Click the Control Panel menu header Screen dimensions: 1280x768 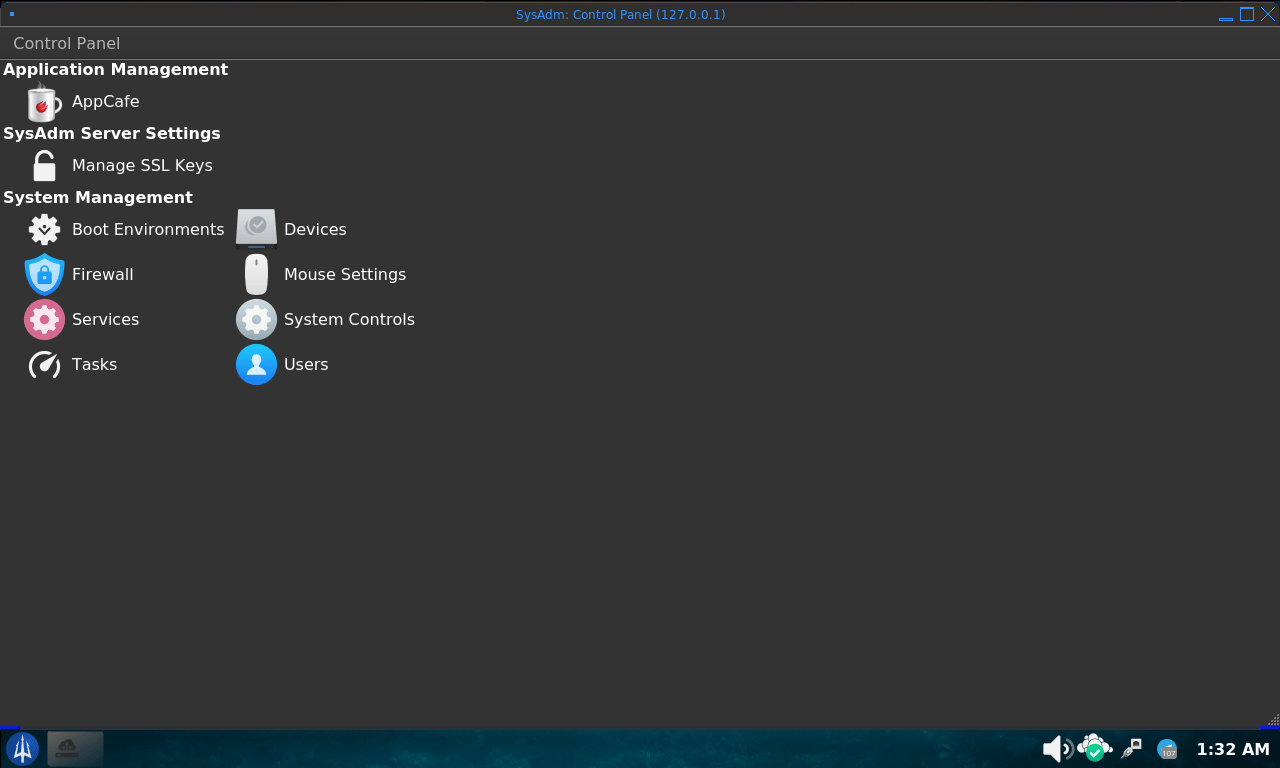pyautogui.click(x=66, y=44)
